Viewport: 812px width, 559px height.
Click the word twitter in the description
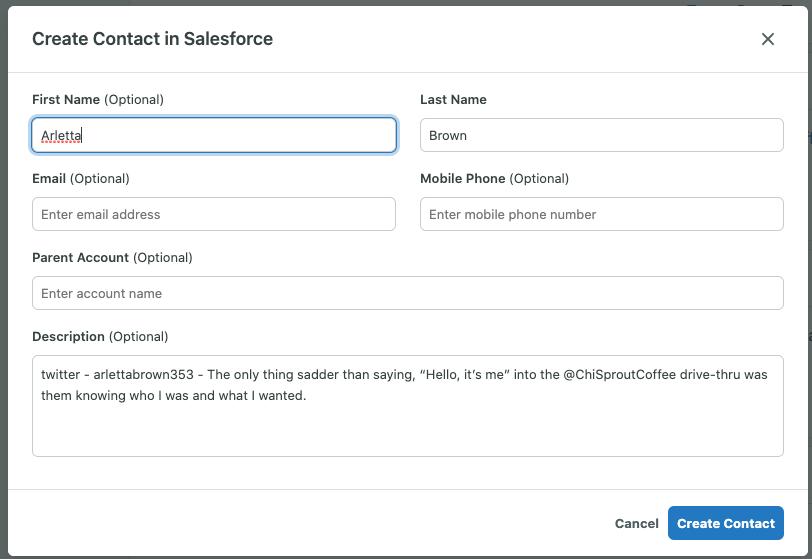tap(60, 374)
